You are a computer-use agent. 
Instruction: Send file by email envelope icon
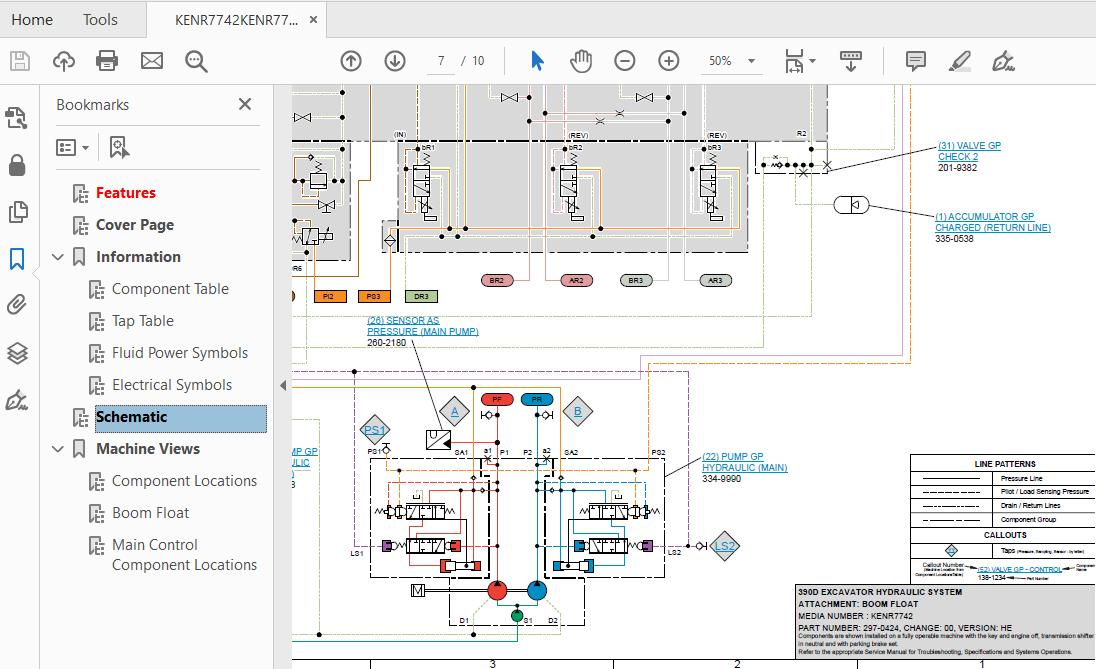tap(152, 61)
